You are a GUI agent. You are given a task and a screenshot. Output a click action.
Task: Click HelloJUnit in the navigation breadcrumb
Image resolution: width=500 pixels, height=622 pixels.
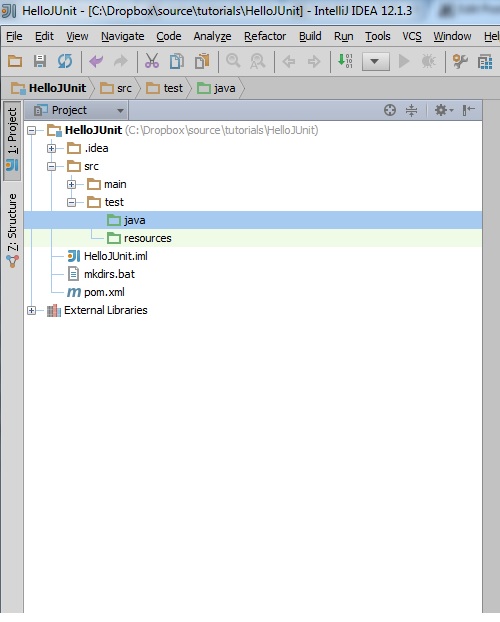pos(48,88)
